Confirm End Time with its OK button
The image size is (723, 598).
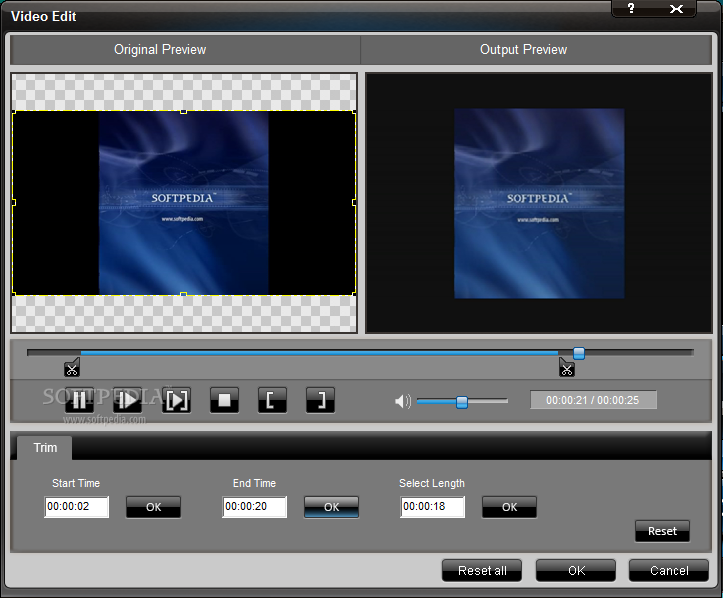[332, 507]
